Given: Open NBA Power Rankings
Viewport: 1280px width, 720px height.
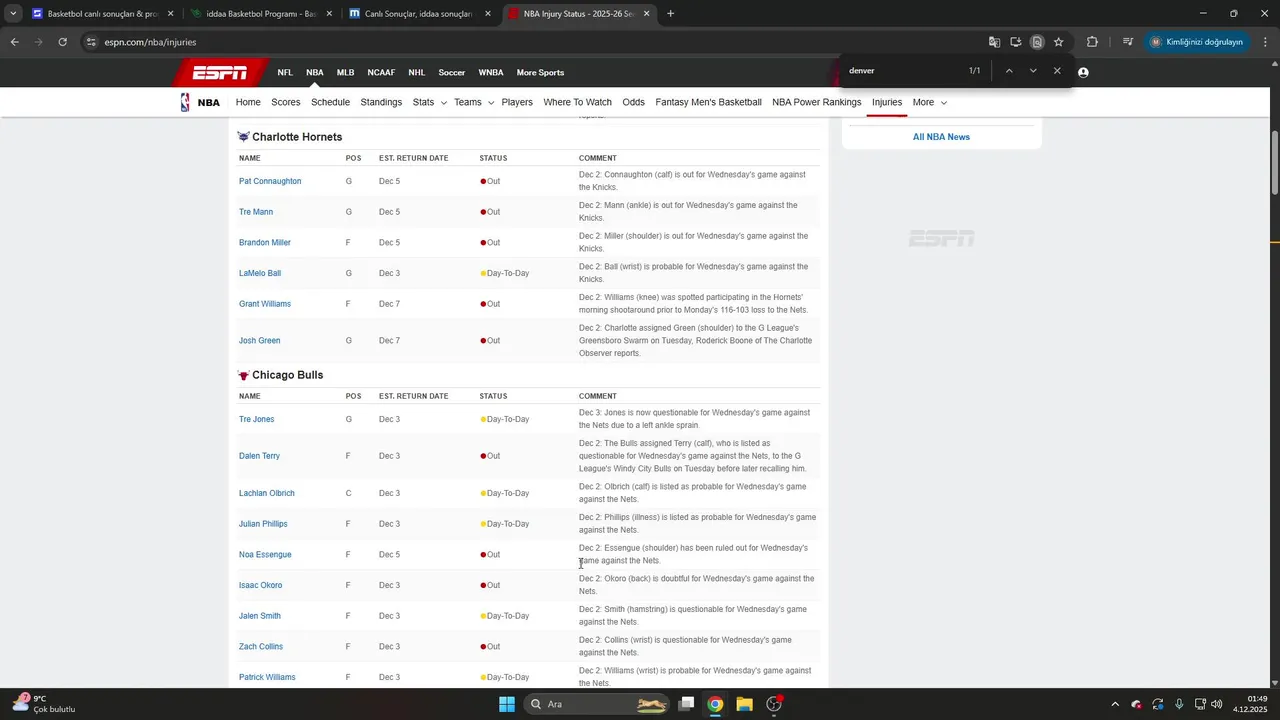Looking at the screenshot, I should pyautogui.click(x=816, y=102).
